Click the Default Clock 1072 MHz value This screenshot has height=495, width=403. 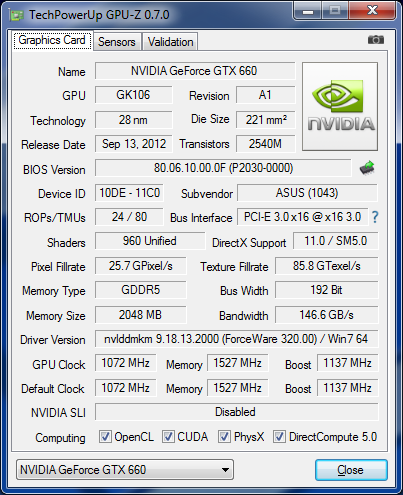pos(125,388)
